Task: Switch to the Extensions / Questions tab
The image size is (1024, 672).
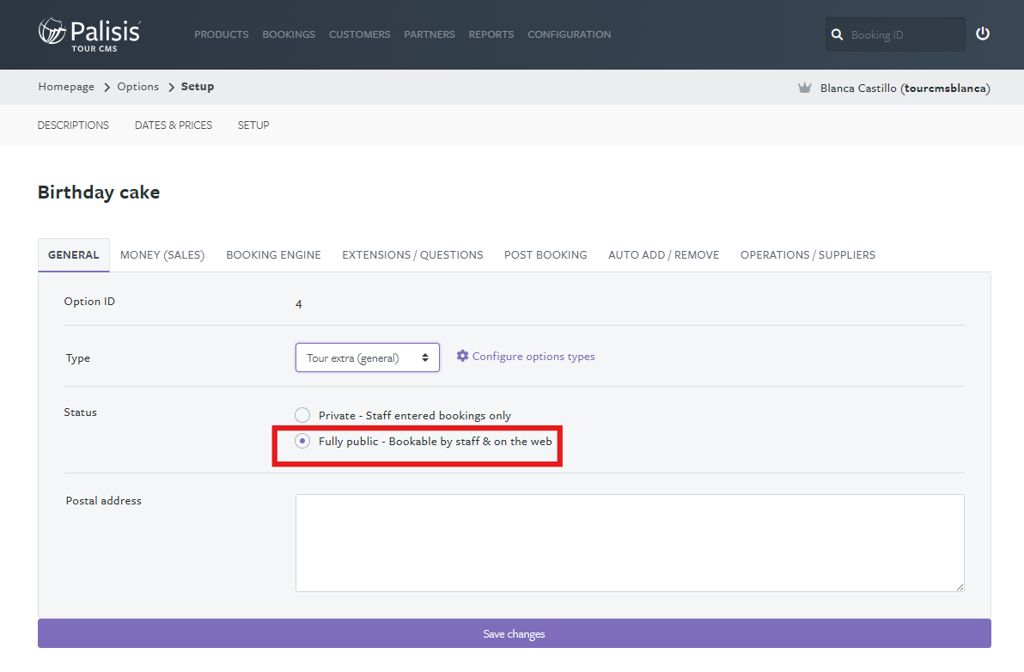Action: pos(412,255)
